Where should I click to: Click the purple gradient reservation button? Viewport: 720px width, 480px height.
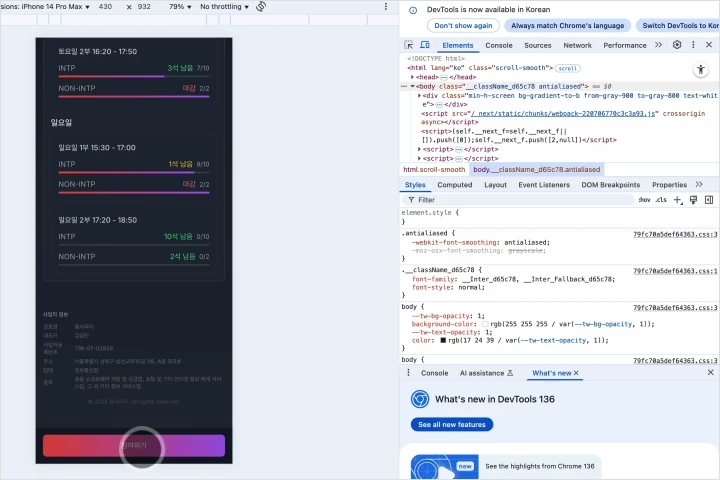(x=134, y=446)
